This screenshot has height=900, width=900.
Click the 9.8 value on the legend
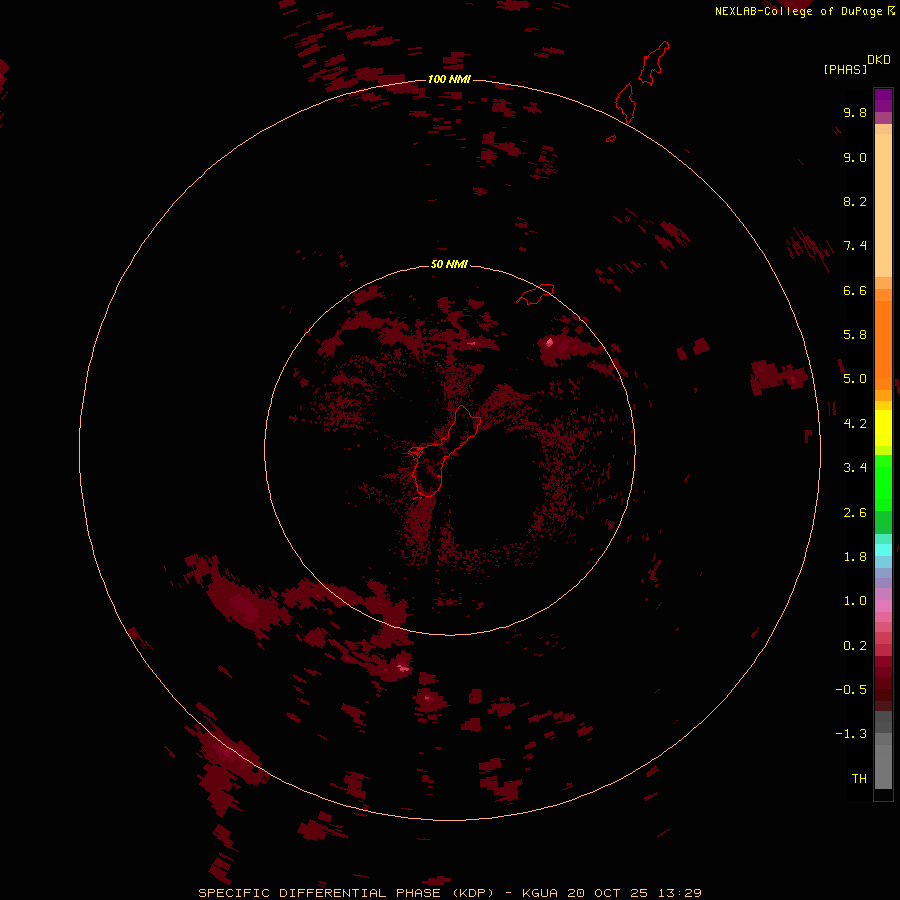tap(854, 113)
